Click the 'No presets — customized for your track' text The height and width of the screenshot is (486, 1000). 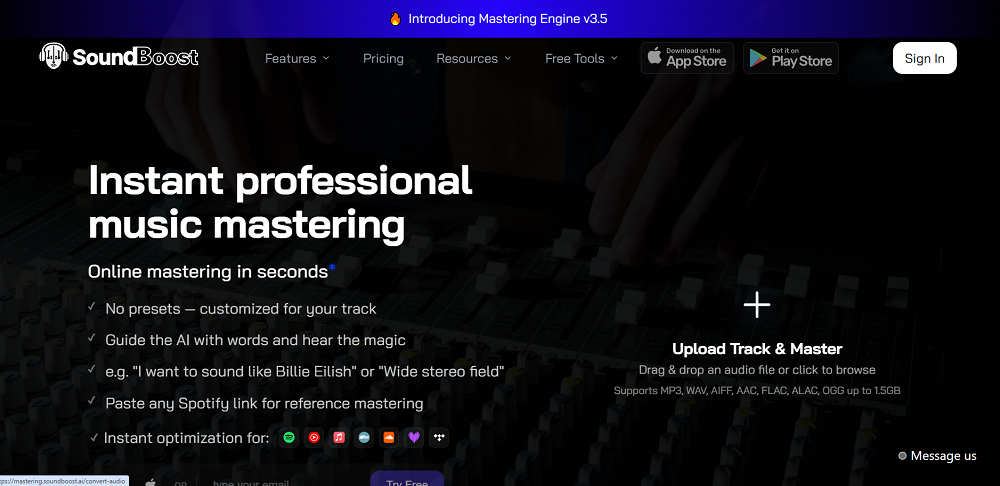241,309
